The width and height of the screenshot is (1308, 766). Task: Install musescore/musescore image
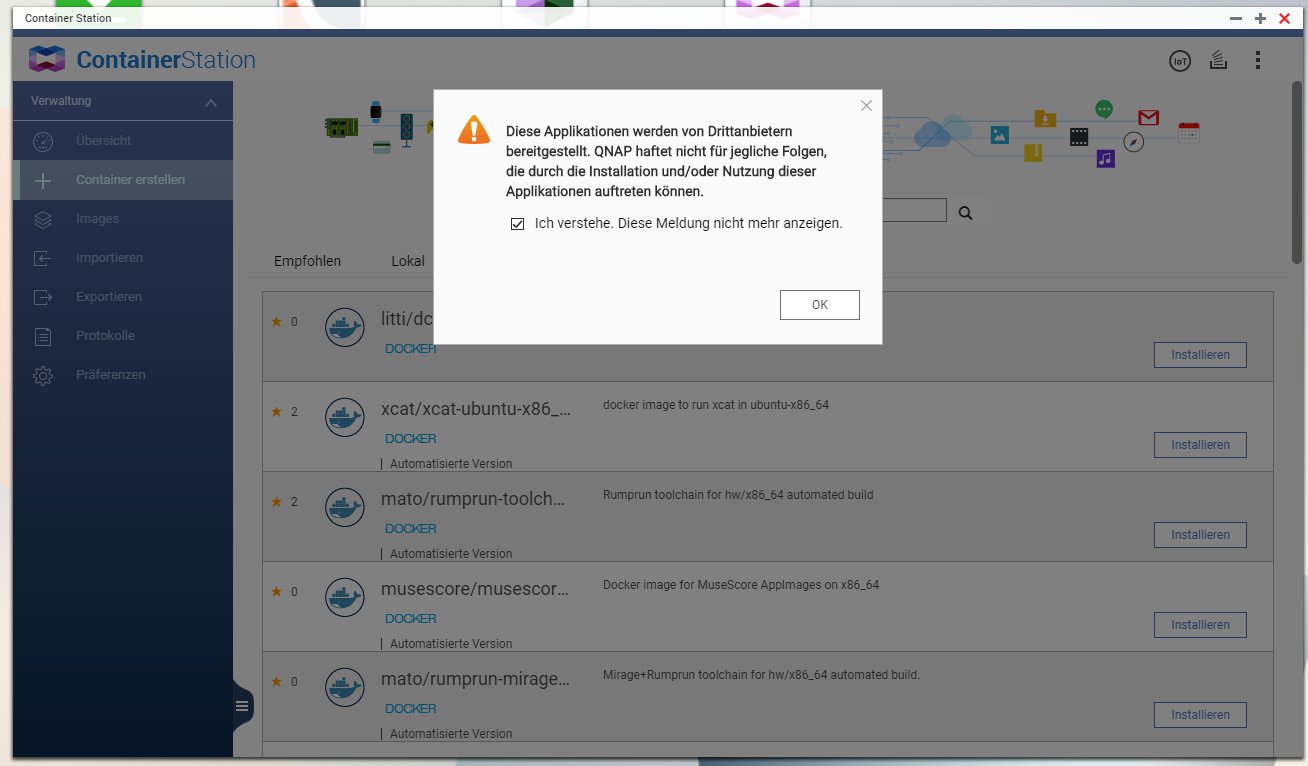click(1200, 625)
